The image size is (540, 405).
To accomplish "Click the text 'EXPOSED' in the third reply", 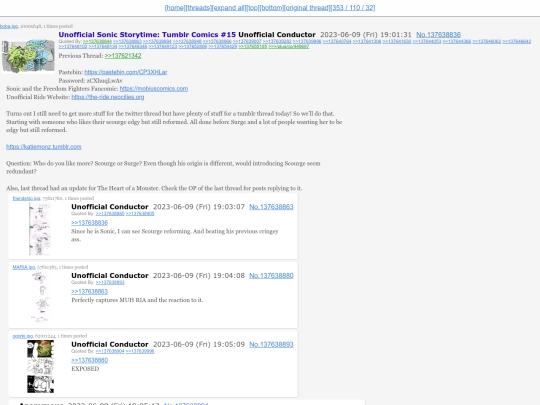I will click(85, 369).
